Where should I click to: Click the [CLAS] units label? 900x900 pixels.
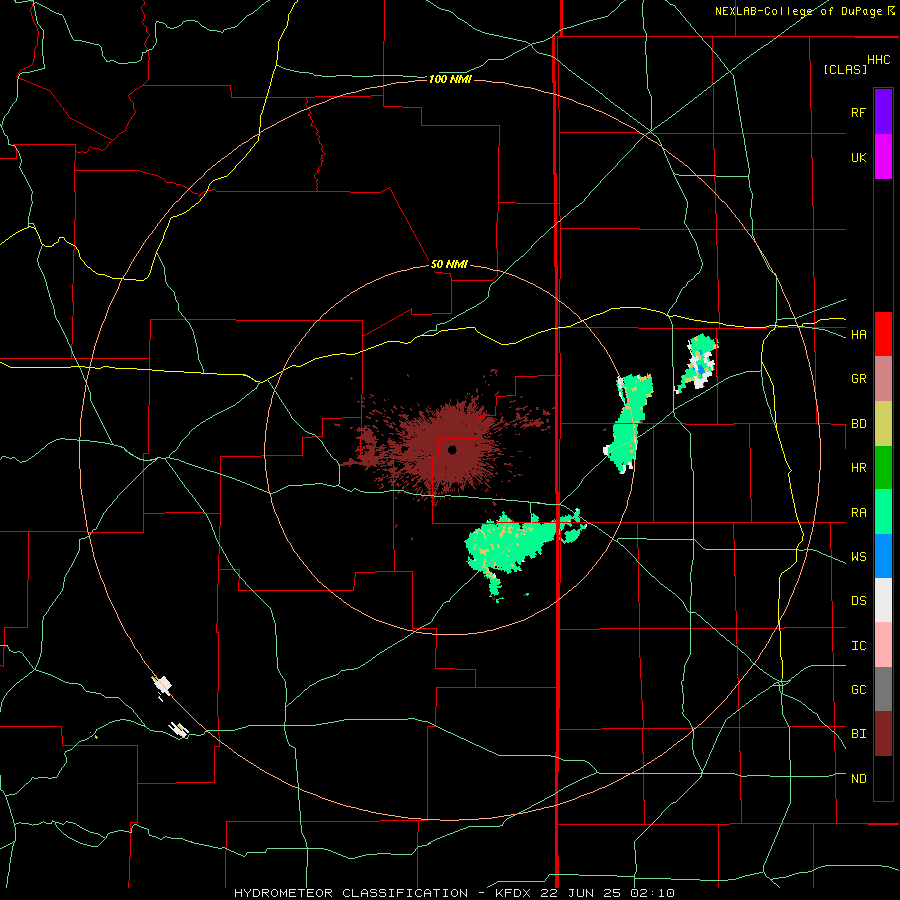pyautogui.click(x=845, y=69)
